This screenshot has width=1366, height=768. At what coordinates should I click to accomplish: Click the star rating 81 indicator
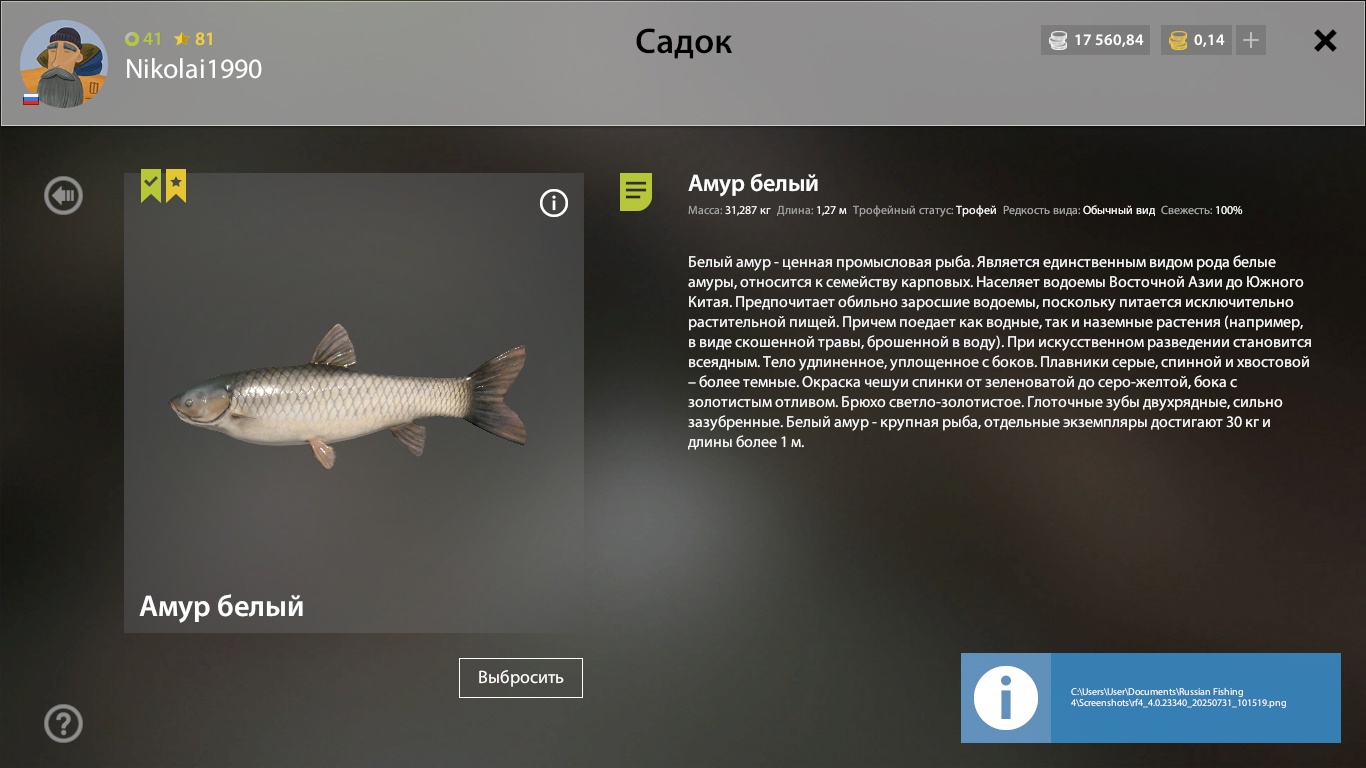click(194, 39)
